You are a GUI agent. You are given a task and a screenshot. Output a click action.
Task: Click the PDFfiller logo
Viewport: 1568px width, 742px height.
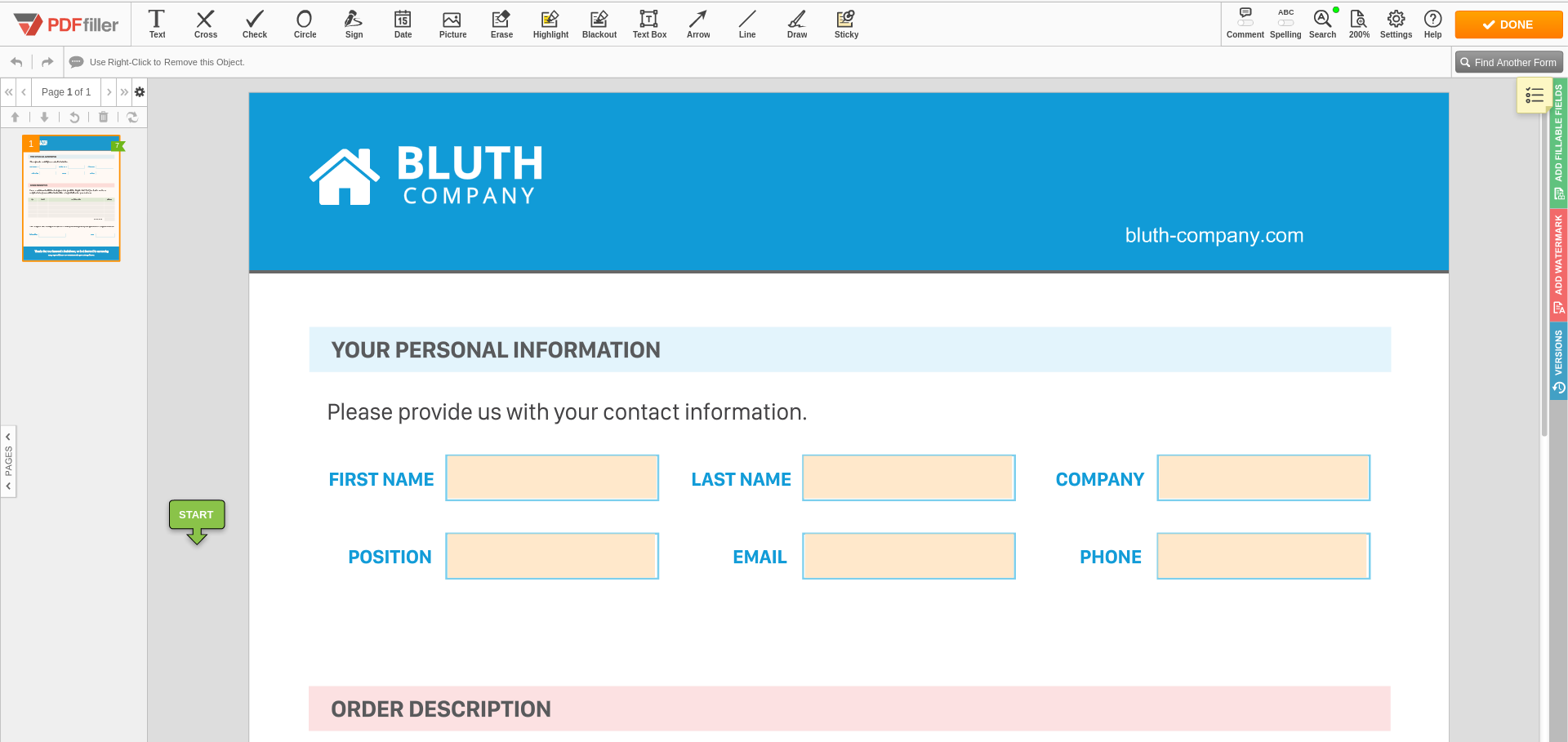[67, 24]
